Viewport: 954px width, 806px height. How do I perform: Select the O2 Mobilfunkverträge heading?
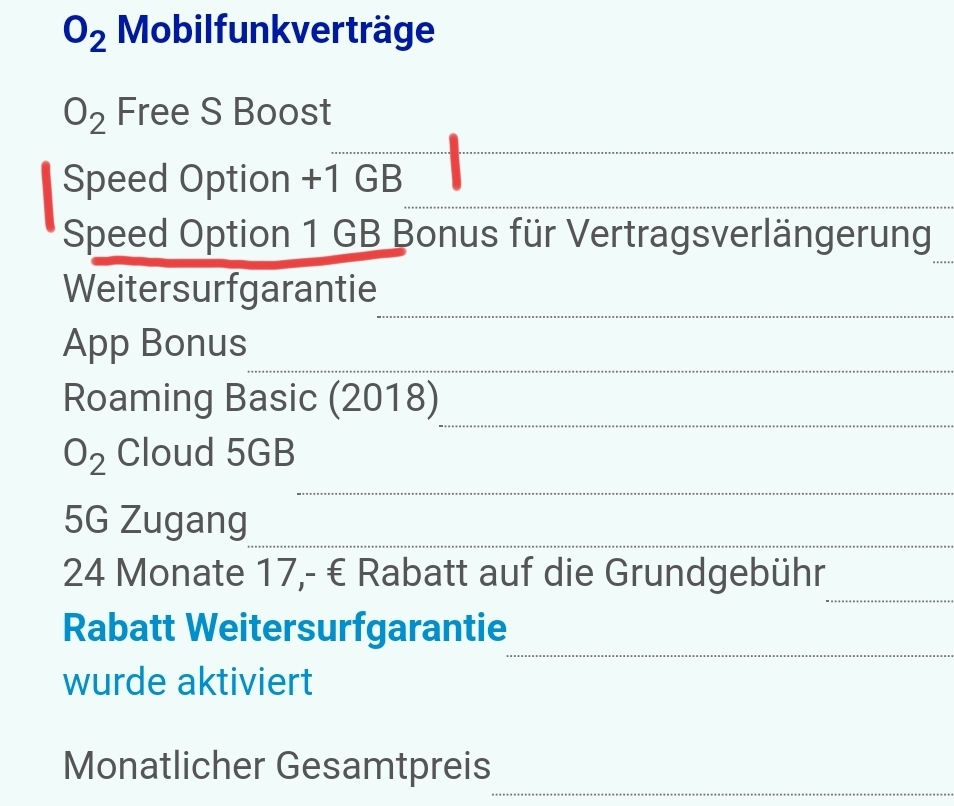coord(249,30)
